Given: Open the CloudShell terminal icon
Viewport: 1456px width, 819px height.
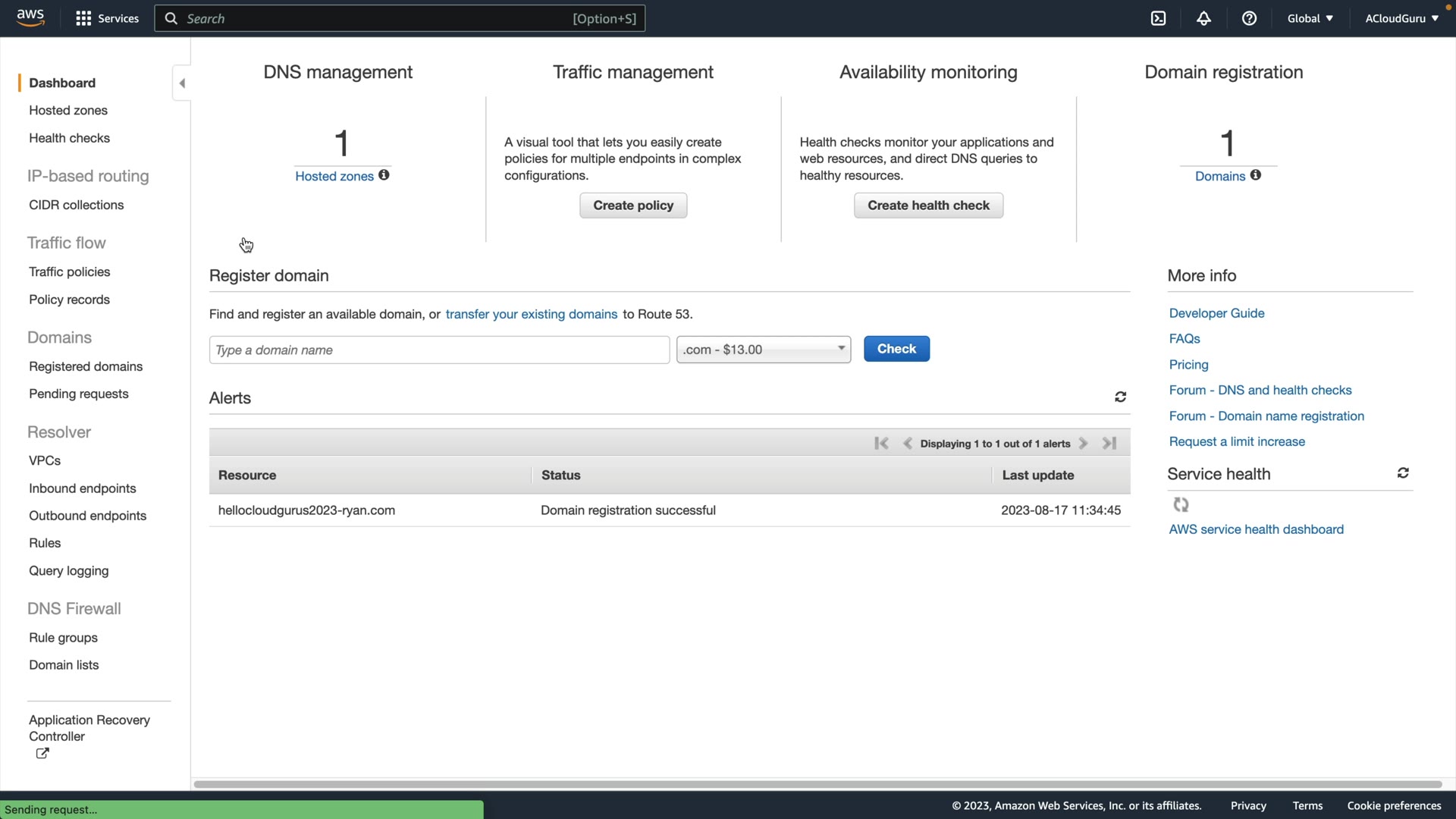Looking at the screenshot, I should [1158, 18].
